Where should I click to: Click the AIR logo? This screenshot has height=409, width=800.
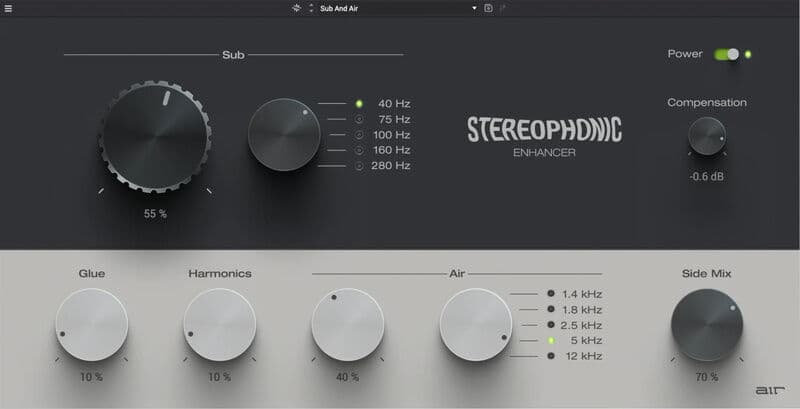[770, 391]
